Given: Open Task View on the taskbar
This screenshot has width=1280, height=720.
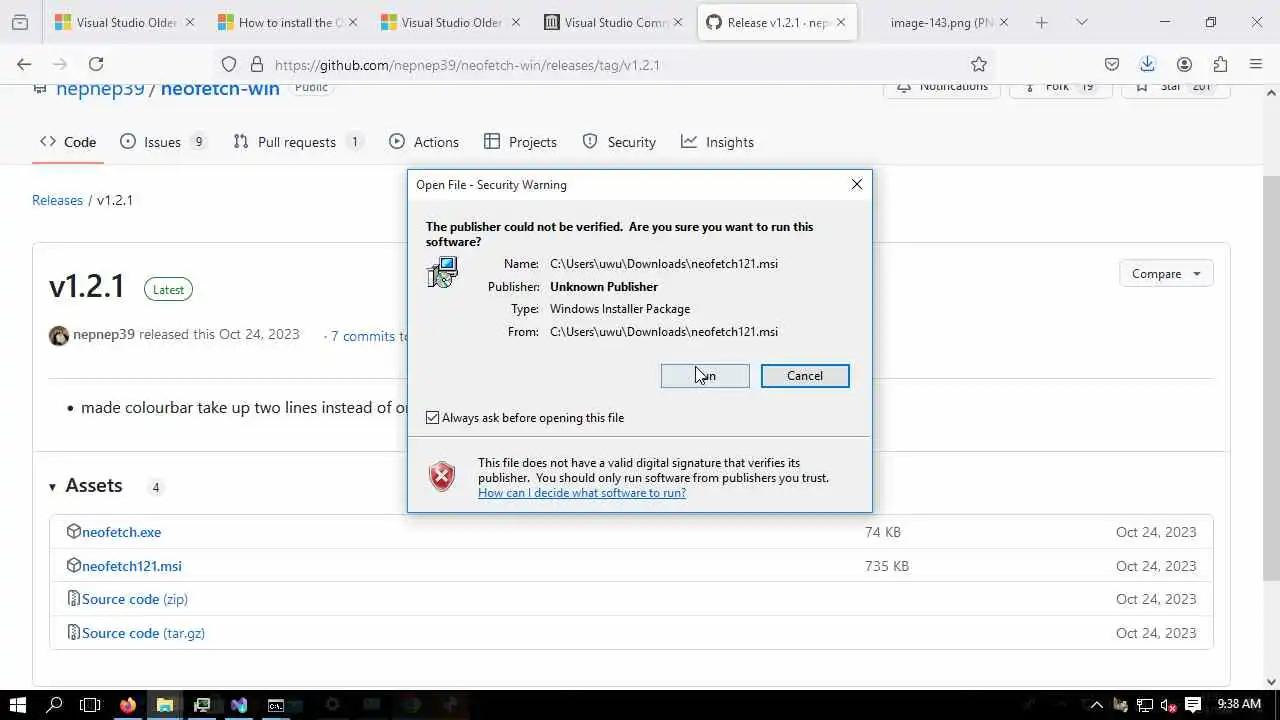Looking at the screenshot, I should click(90, 705).
